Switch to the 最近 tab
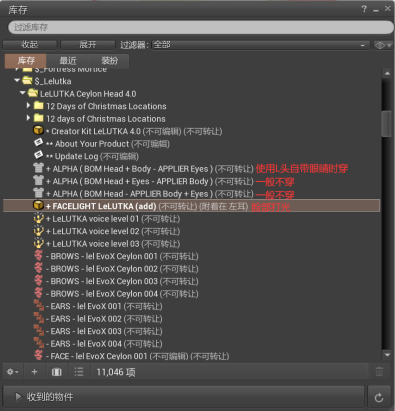Screen dimensions: 395x411 68,61
